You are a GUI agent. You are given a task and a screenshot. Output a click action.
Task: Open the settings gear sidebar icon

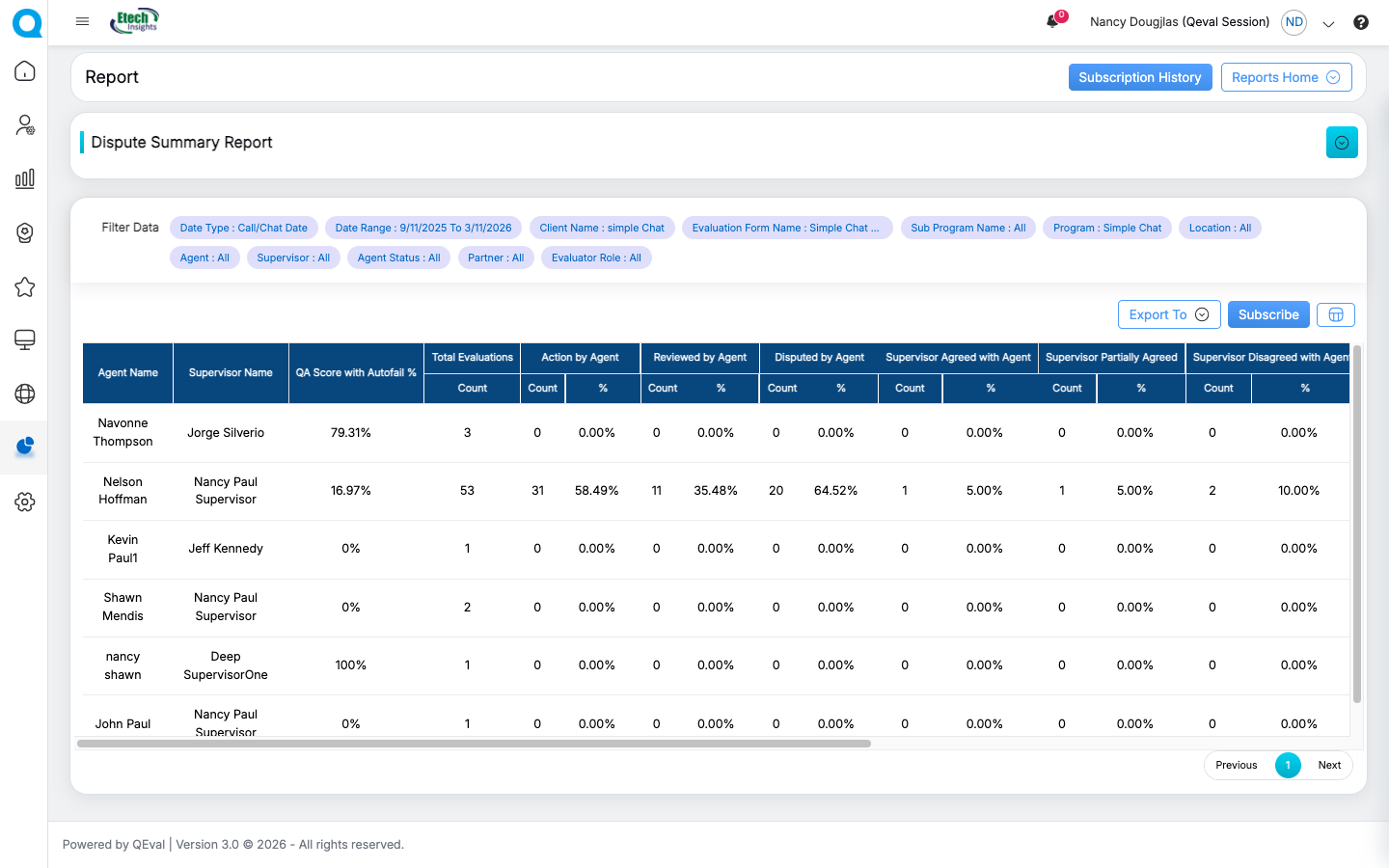point(25,502)
